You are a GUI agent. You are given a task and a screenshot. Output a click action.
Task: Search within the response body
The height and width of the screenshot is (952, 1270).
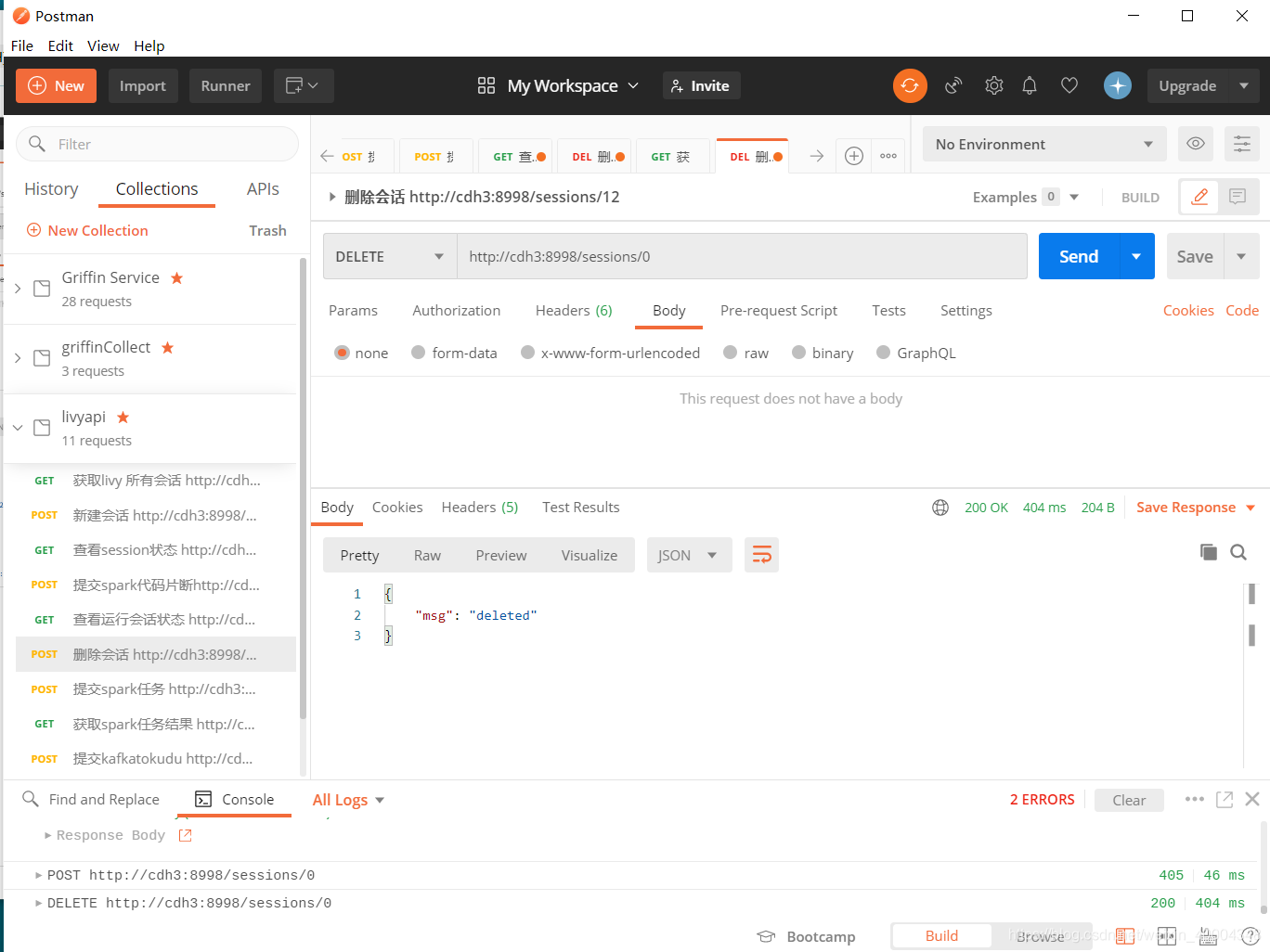[x=1238, y=552]
